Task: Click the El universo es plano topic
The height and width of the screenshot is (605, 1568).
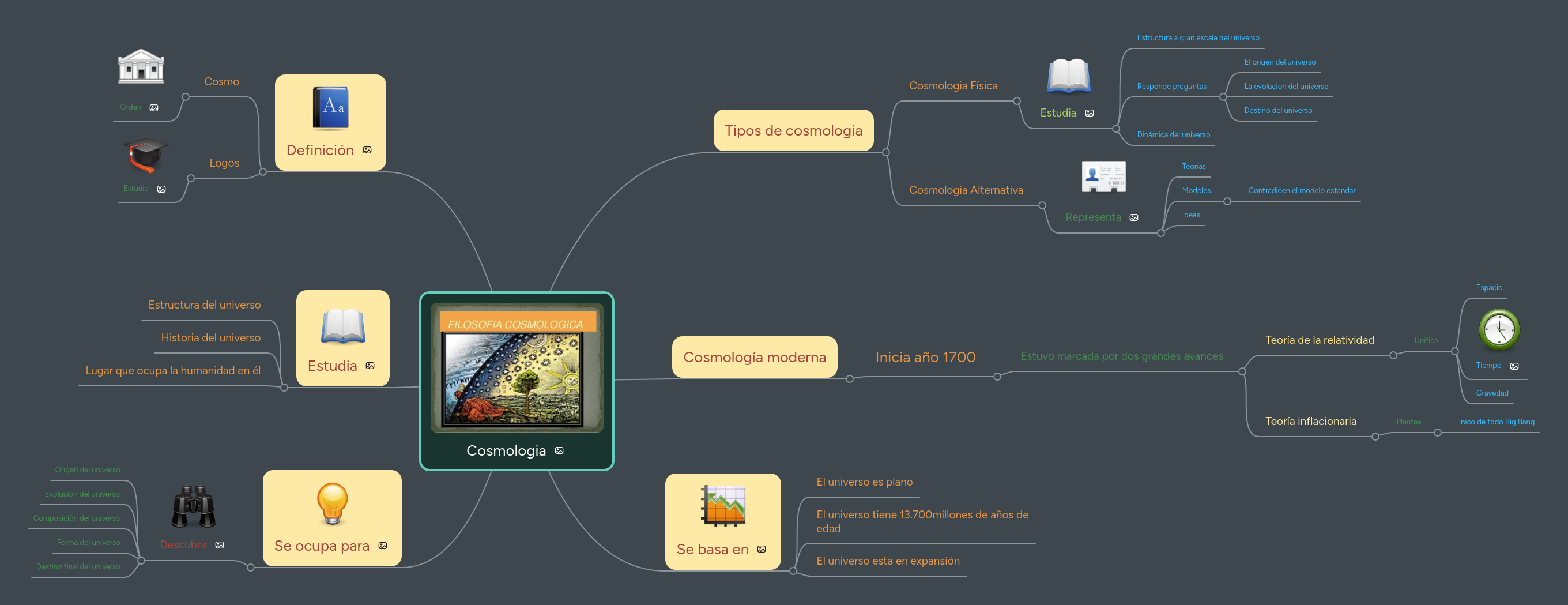Action: 864,482
